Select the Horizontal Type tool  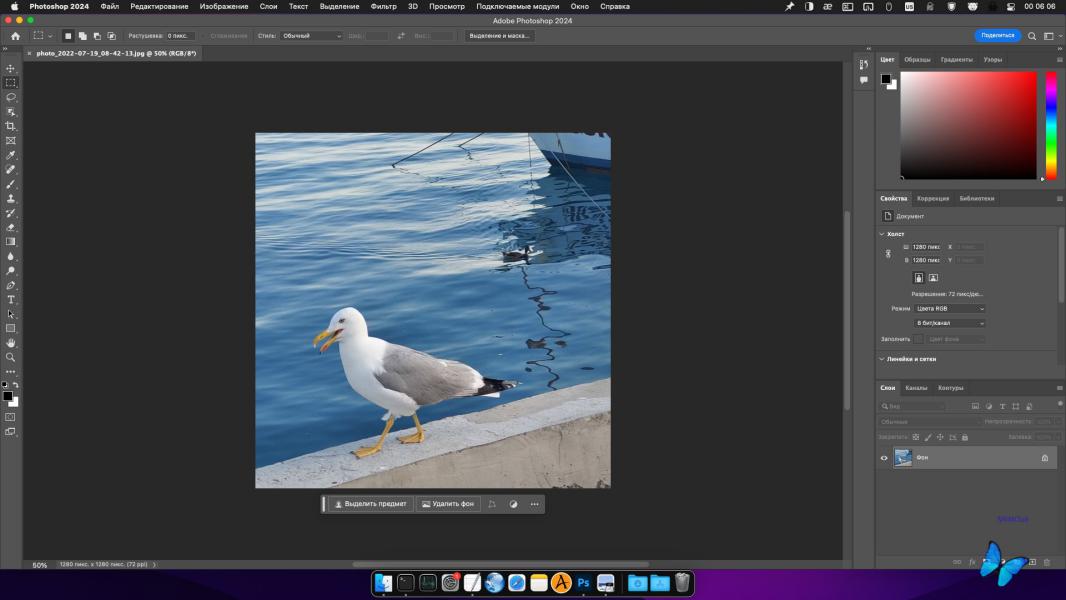11,300
